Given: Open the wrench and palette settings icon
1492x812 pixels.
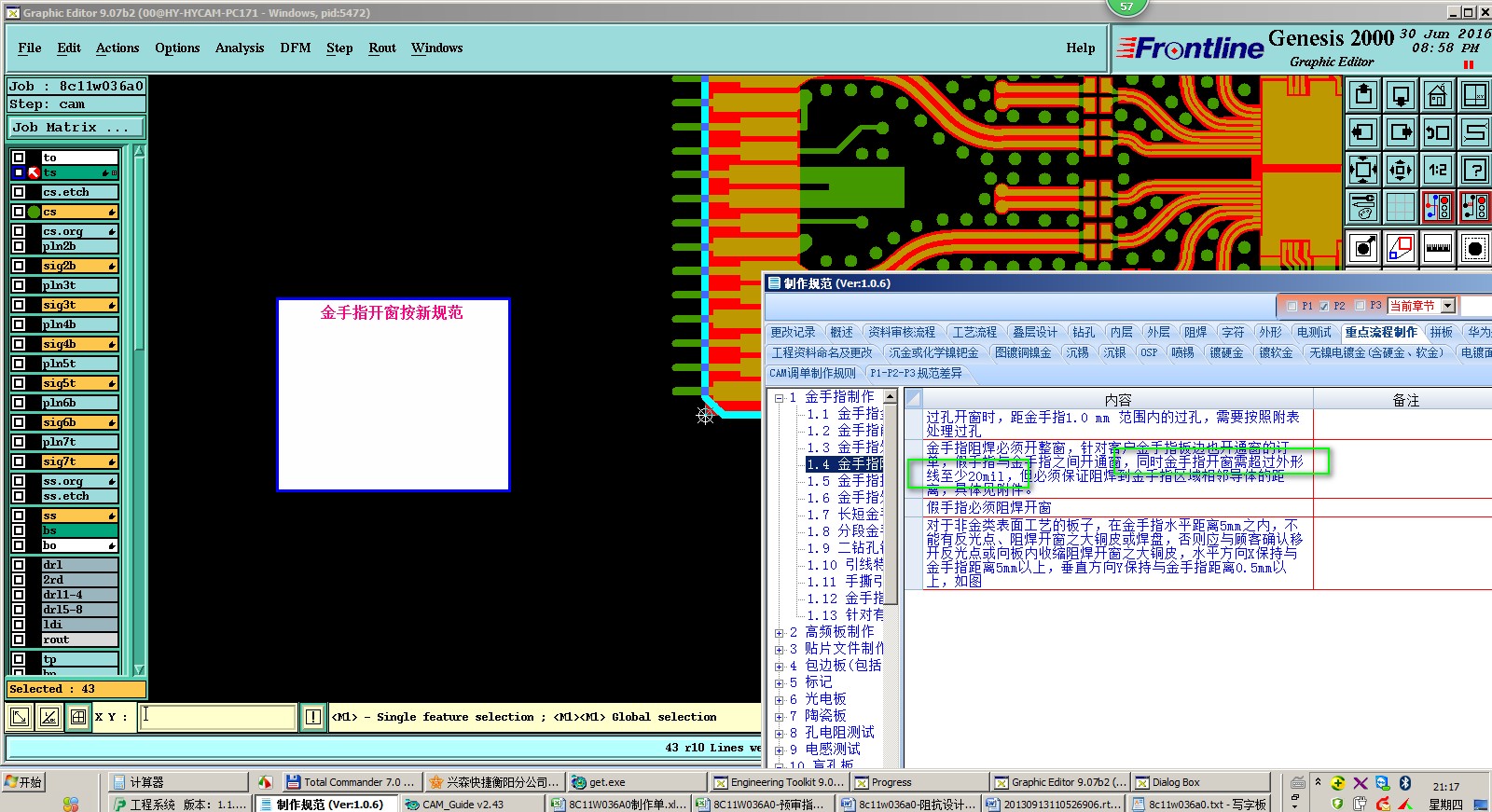Looking at the screenshot, I should tap(1363, 207).
